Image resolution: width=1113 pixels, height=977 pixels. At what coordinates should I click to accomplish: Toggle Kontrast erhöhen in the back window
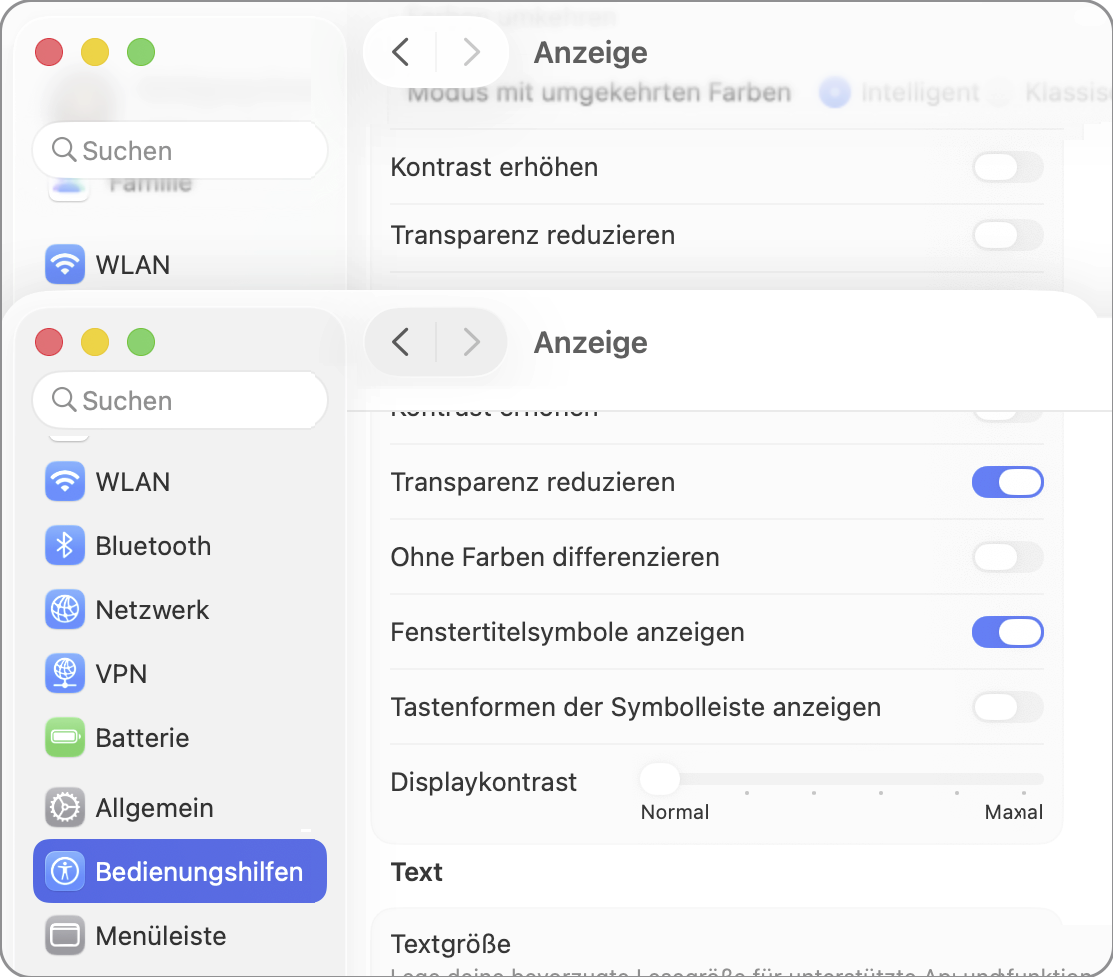point(1007,167)
